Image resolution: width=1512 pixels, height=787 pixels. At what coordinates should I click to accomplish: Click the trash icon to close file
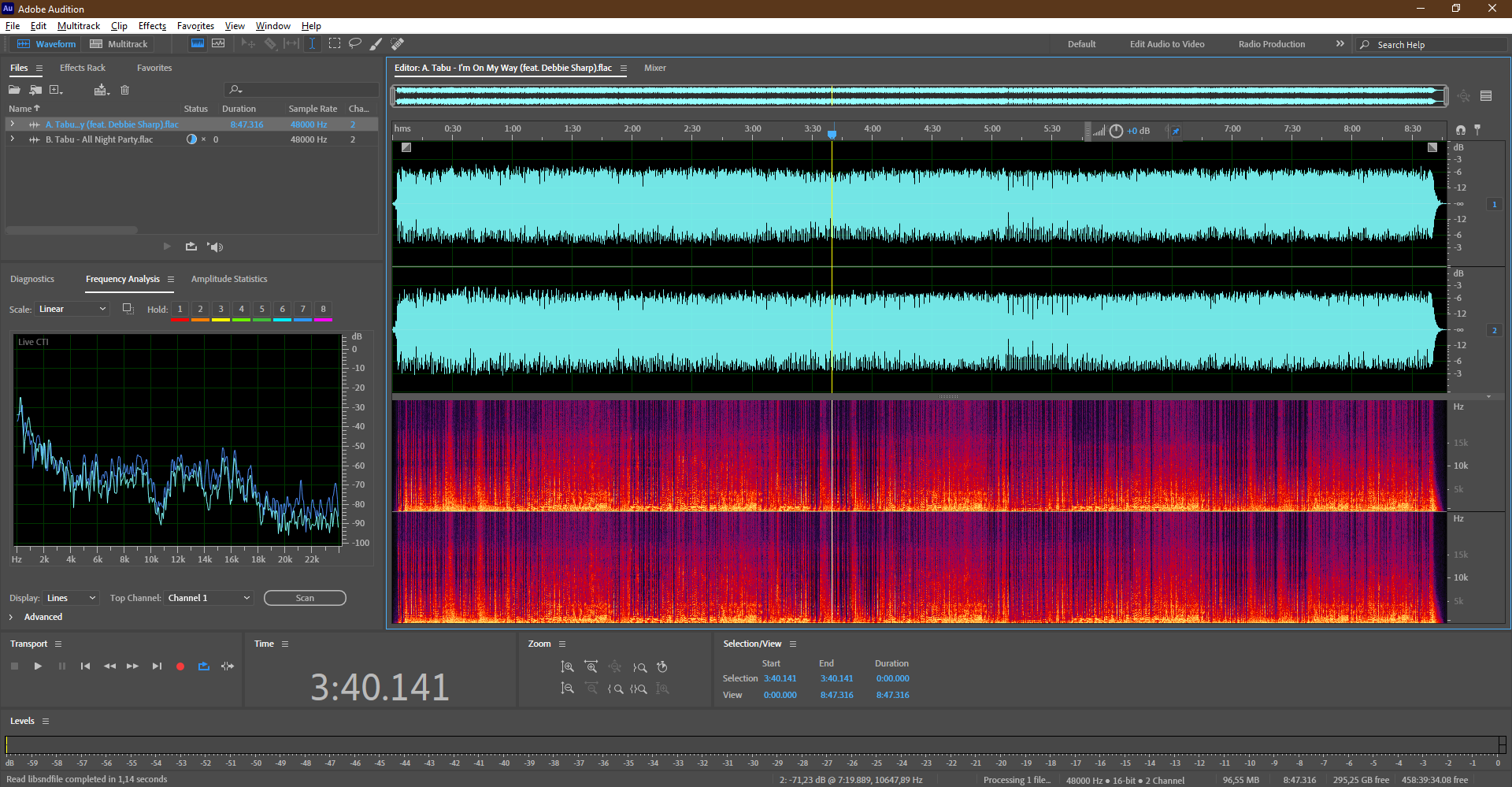(124, 90)
